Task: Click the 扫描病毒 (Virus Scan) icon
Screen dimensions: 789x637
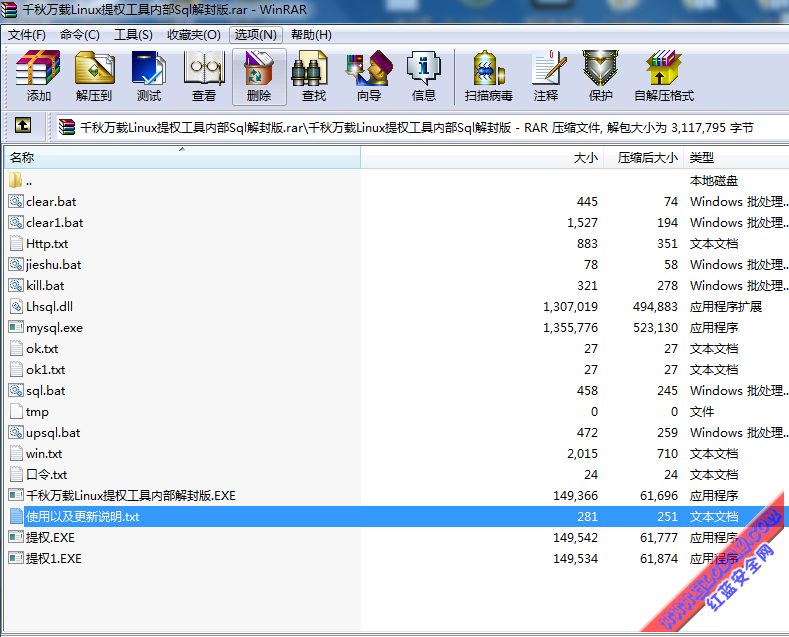Action: point(488,76)
